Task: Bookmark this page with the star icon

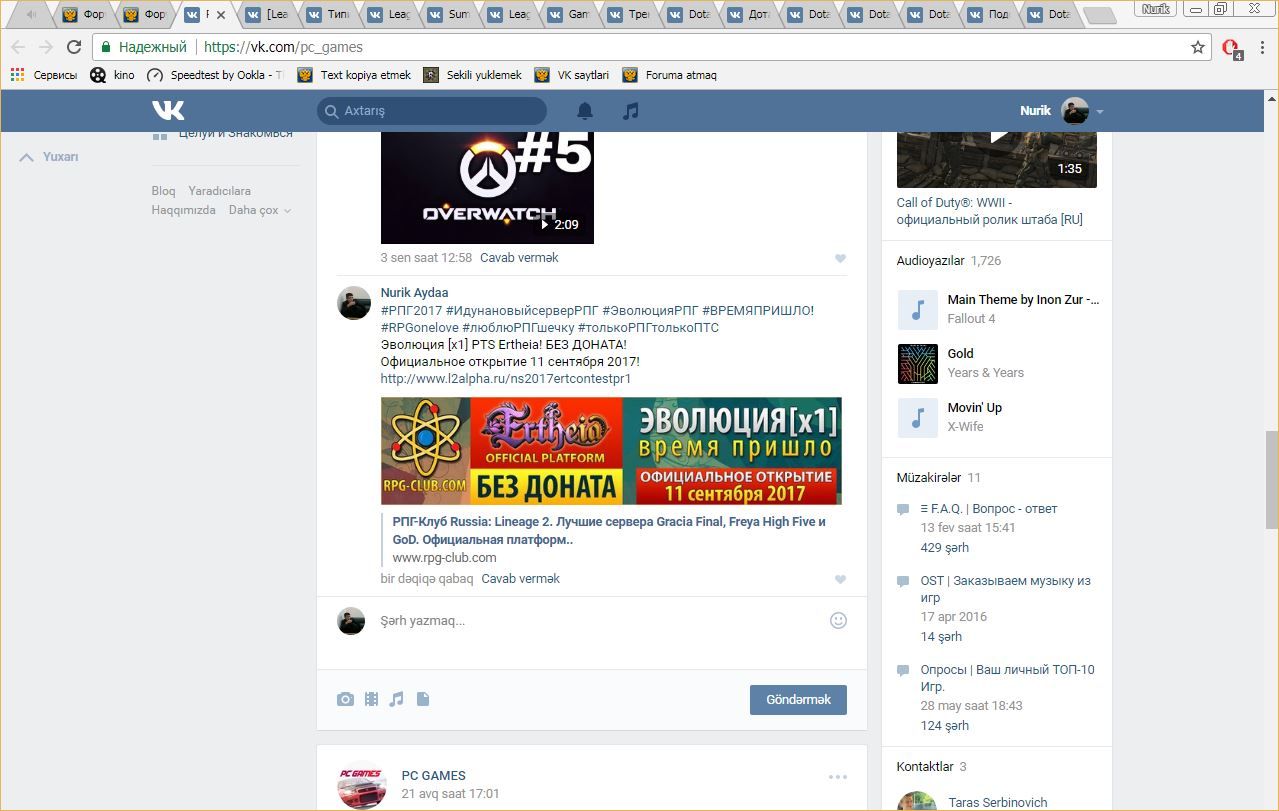Action: pyautogui.click(x=1198, y=47)
